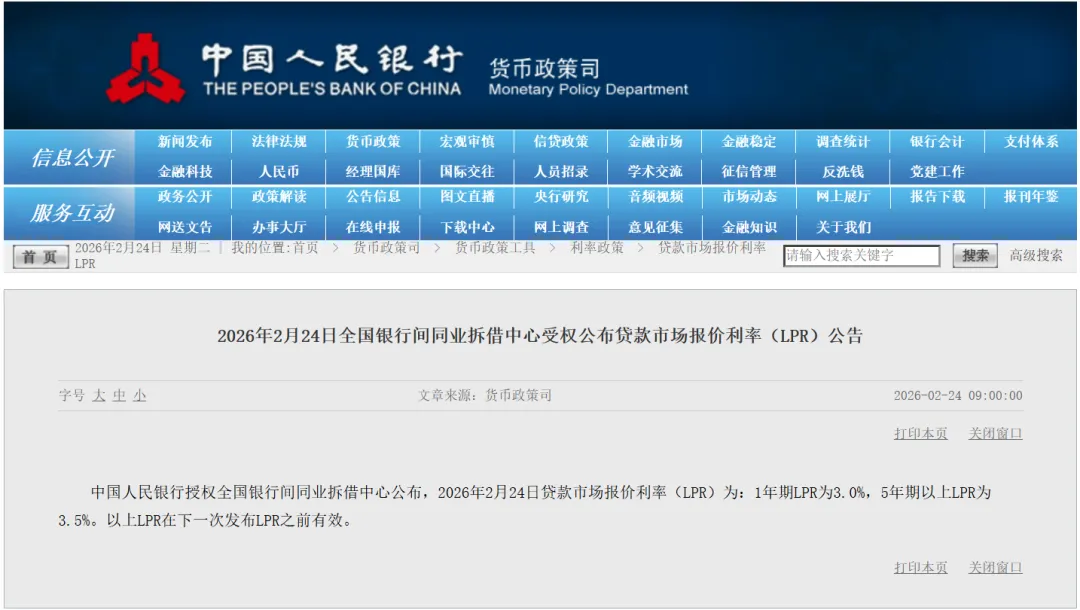Click the 首页 home button
The width and height of the screenshot is (1080, 610).
coord(41,257)
